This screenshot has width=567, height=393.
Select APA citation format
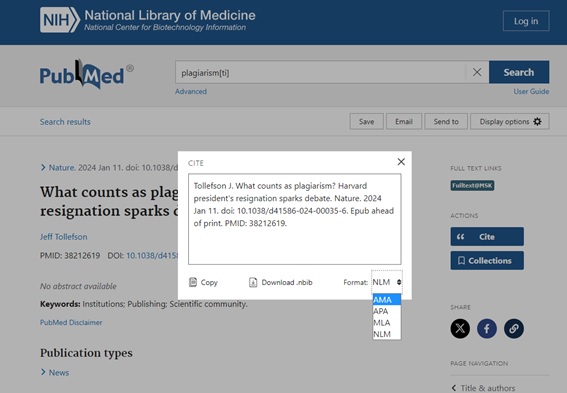[387, 311]
